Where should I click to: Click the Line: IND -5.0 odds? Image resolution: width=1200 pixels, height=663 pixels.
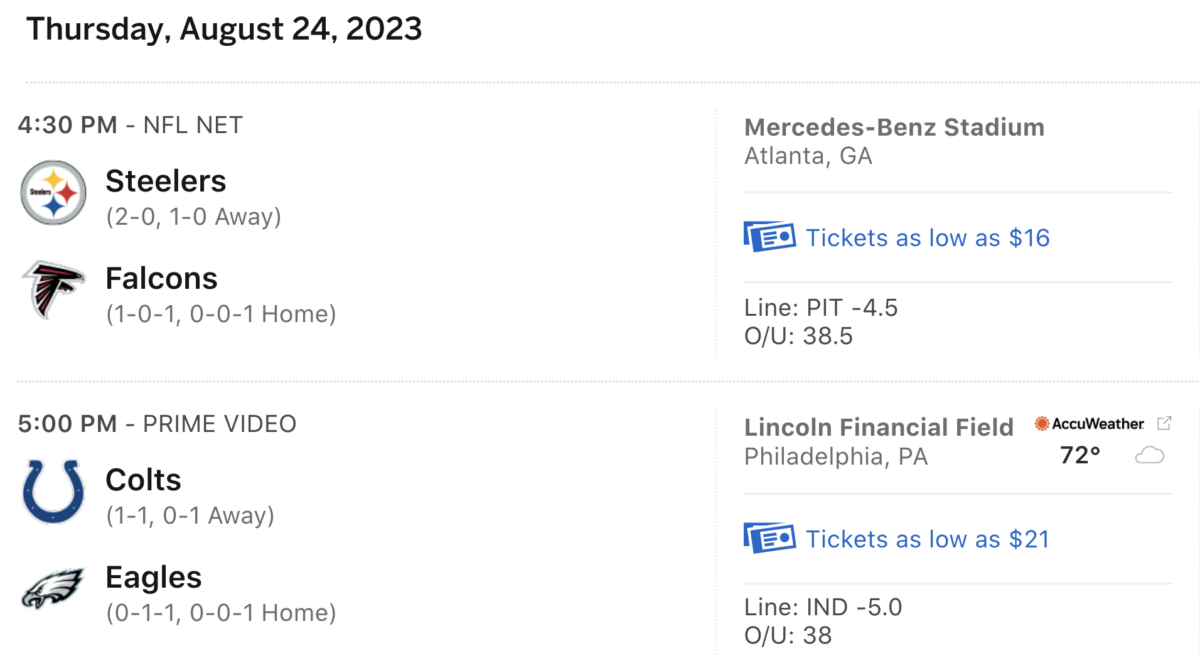tap(823, 608)
